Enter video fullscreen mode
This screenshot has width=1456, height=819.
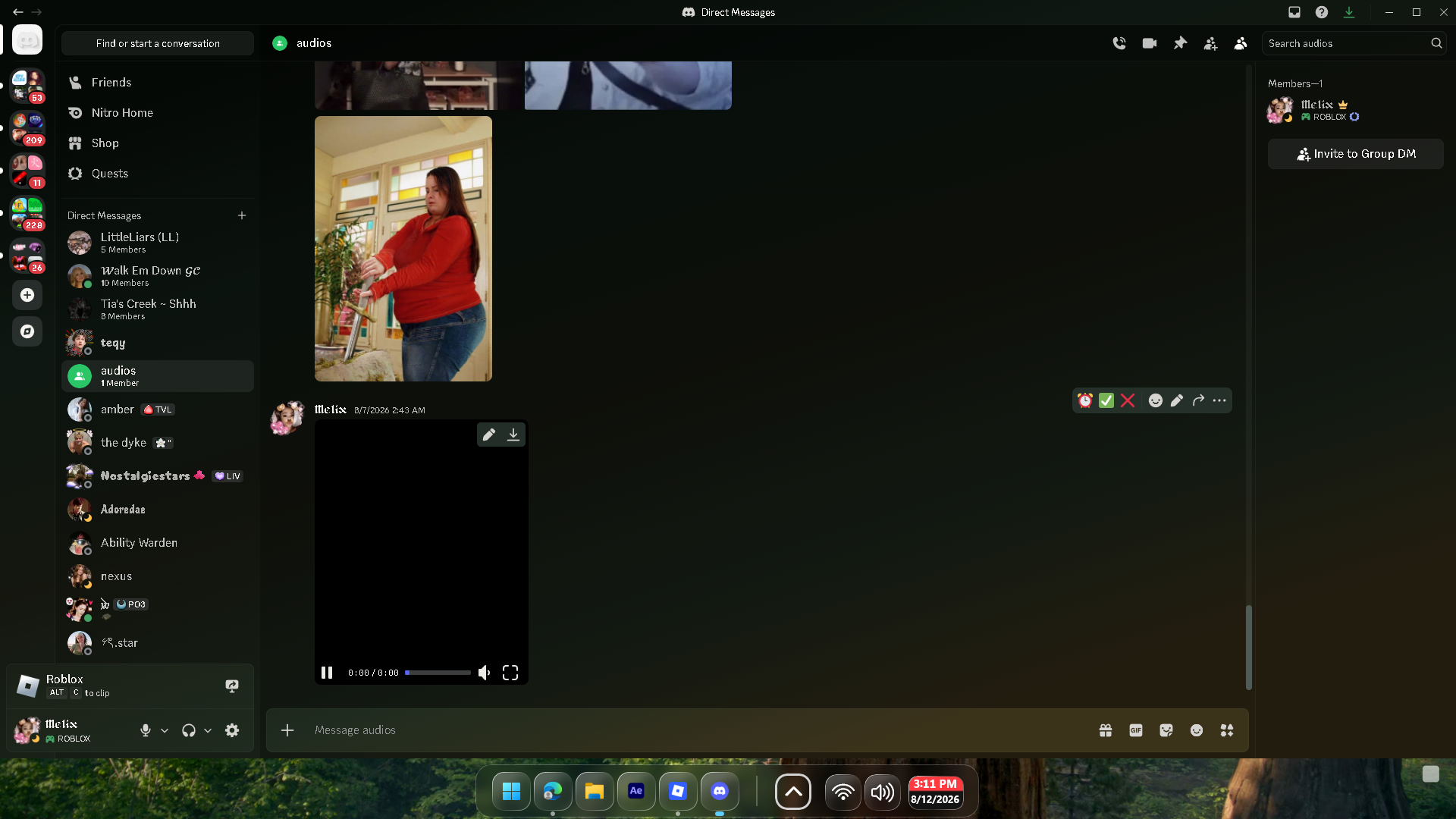pos(510,673)
